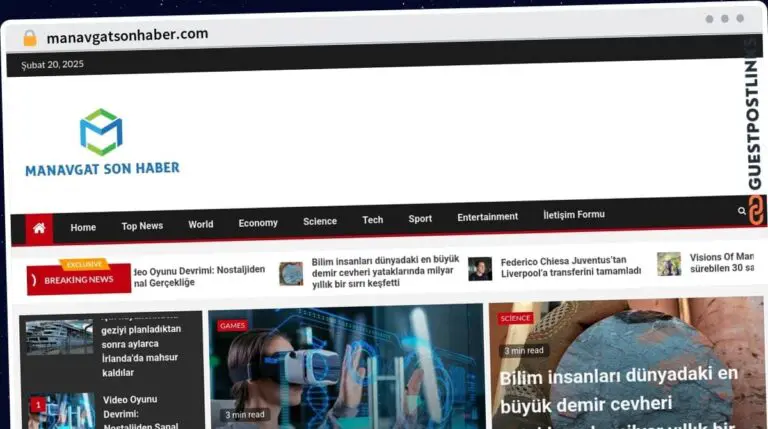Image resolution: width=768 pixels, height=429 pixels.
Task: Open the Science navigation tab
Action: coord(320,221)
